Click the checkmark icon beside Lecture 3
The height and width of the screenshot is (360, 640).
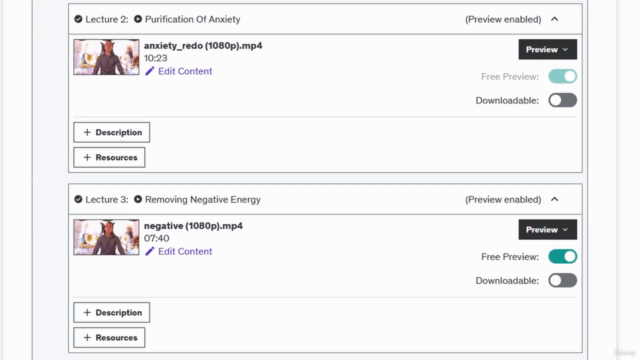coord(78,200)
